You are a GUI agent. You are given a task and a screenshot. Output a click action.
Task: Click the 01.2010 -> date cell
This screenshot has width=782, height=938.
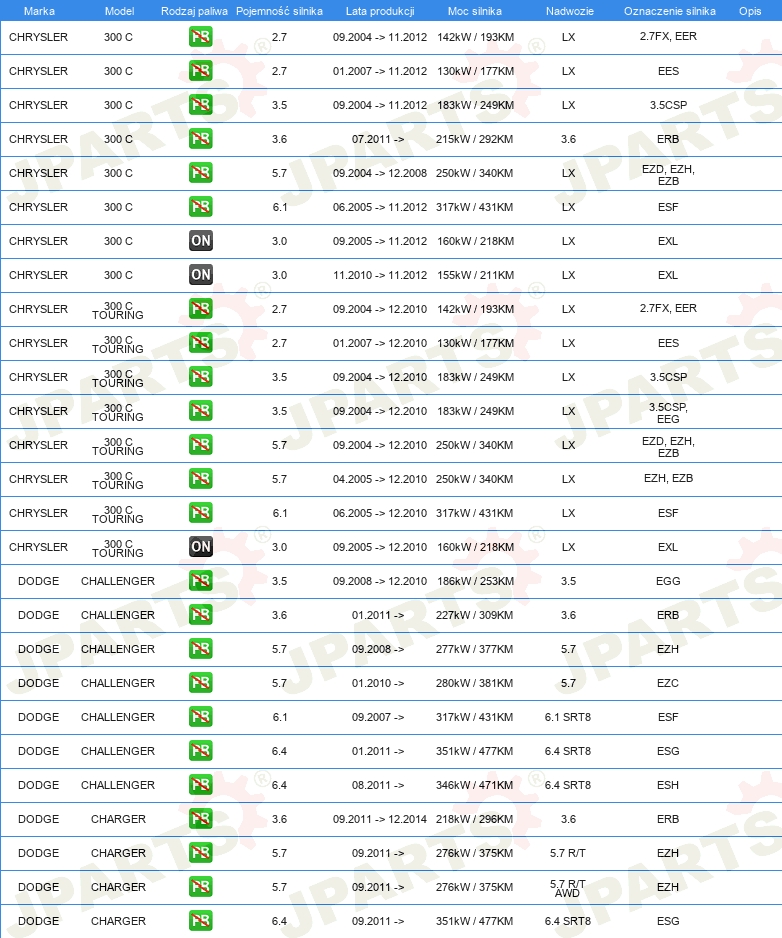click(378, 683)
